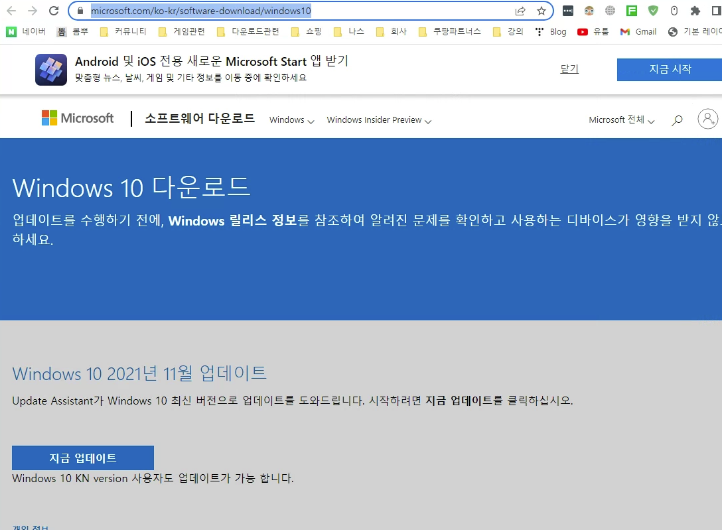Bookmark this page with the star icon

542,11
